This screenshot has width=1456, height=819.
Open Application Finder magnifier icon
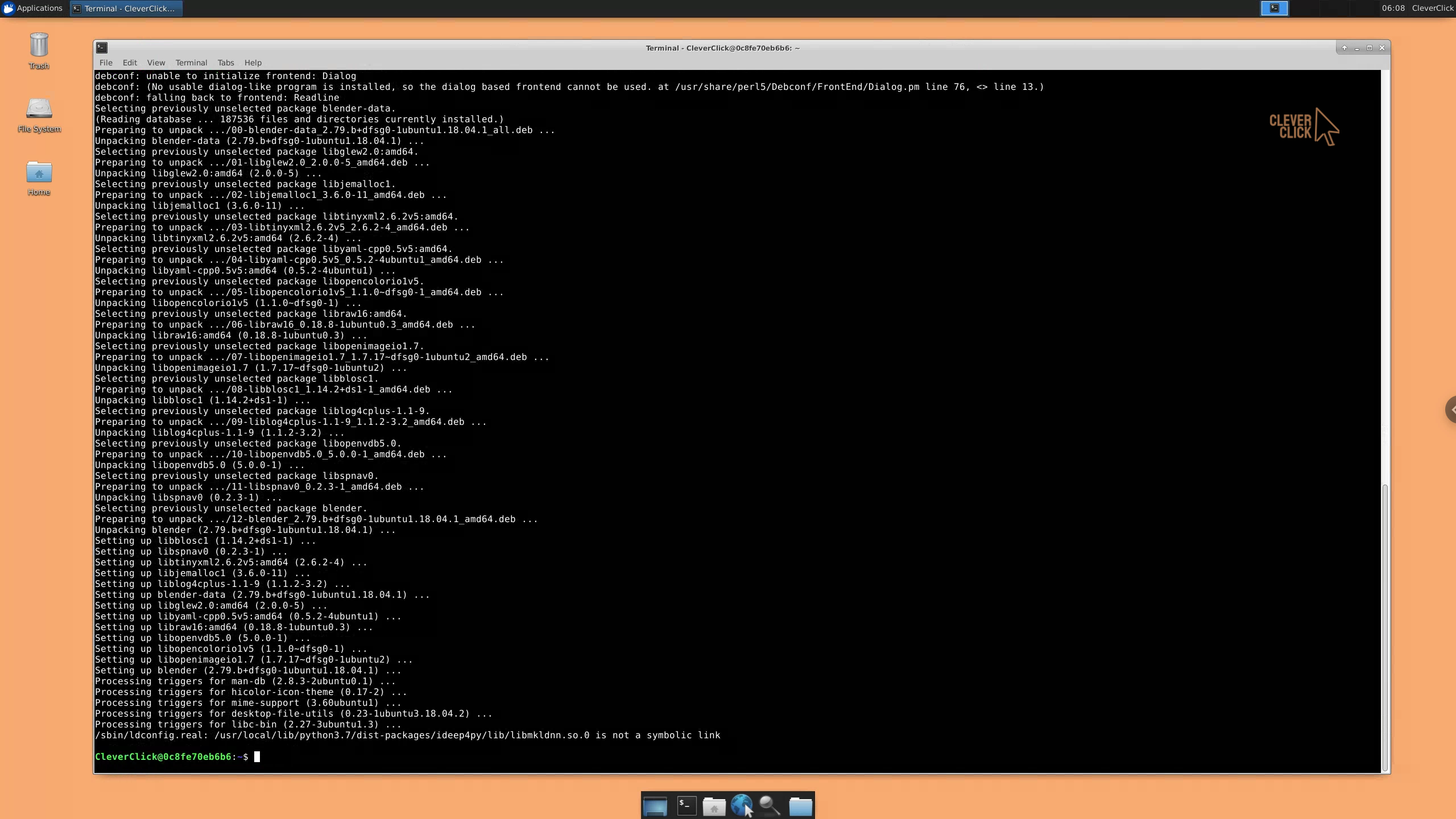pos(770,806)
